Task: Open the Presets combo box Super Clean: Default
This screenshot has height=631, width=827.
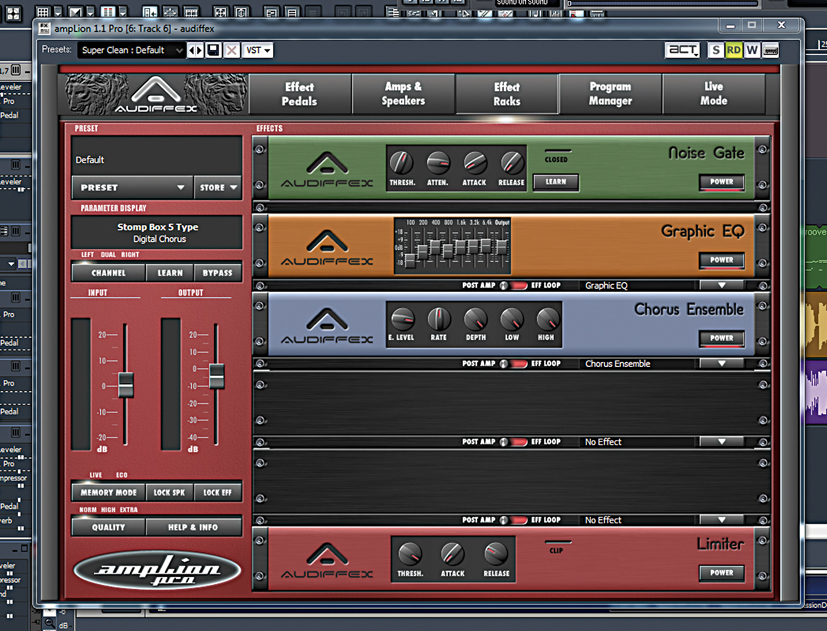Action: (x=131, y=50)
